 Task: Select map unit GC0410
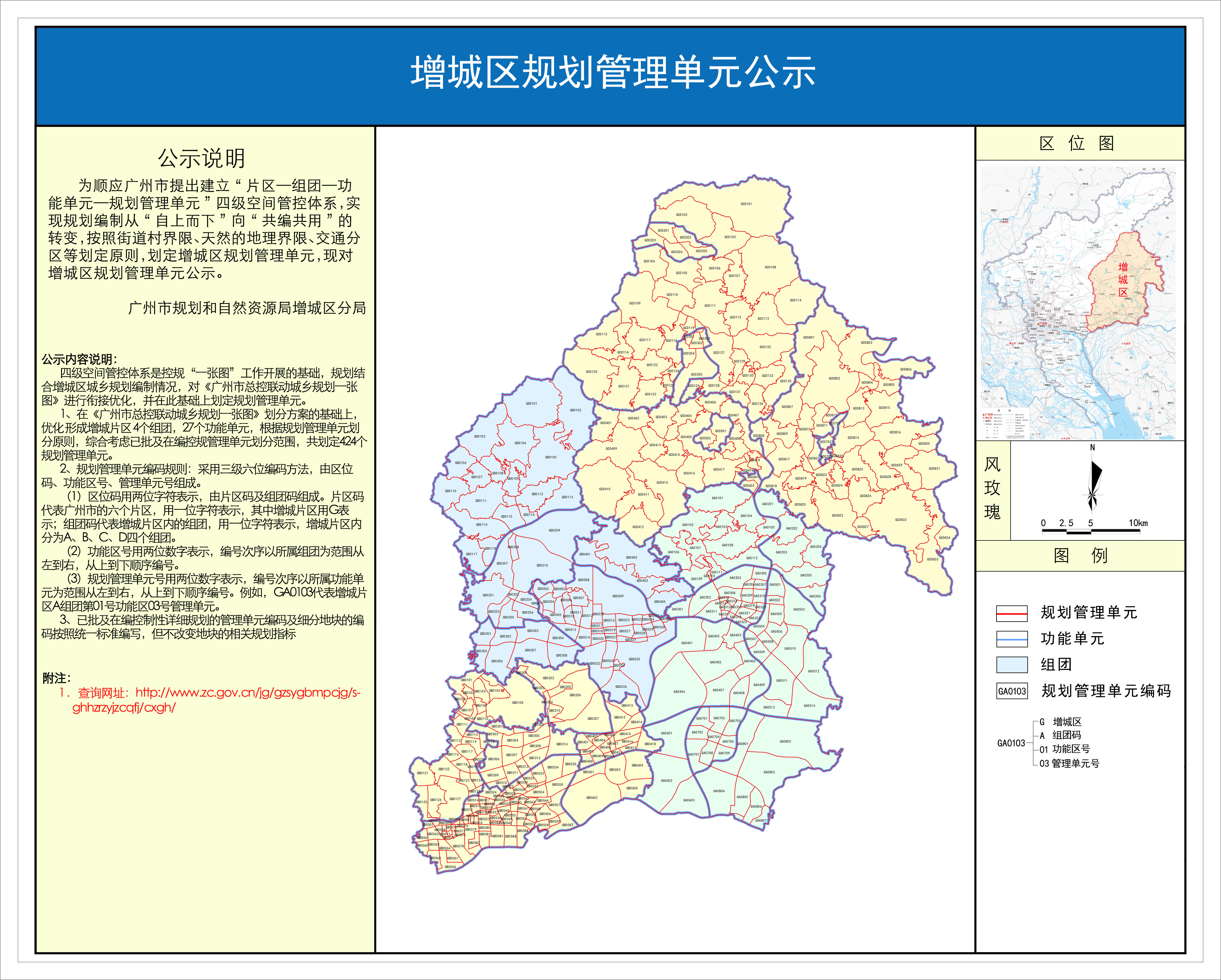click(604, 489)
